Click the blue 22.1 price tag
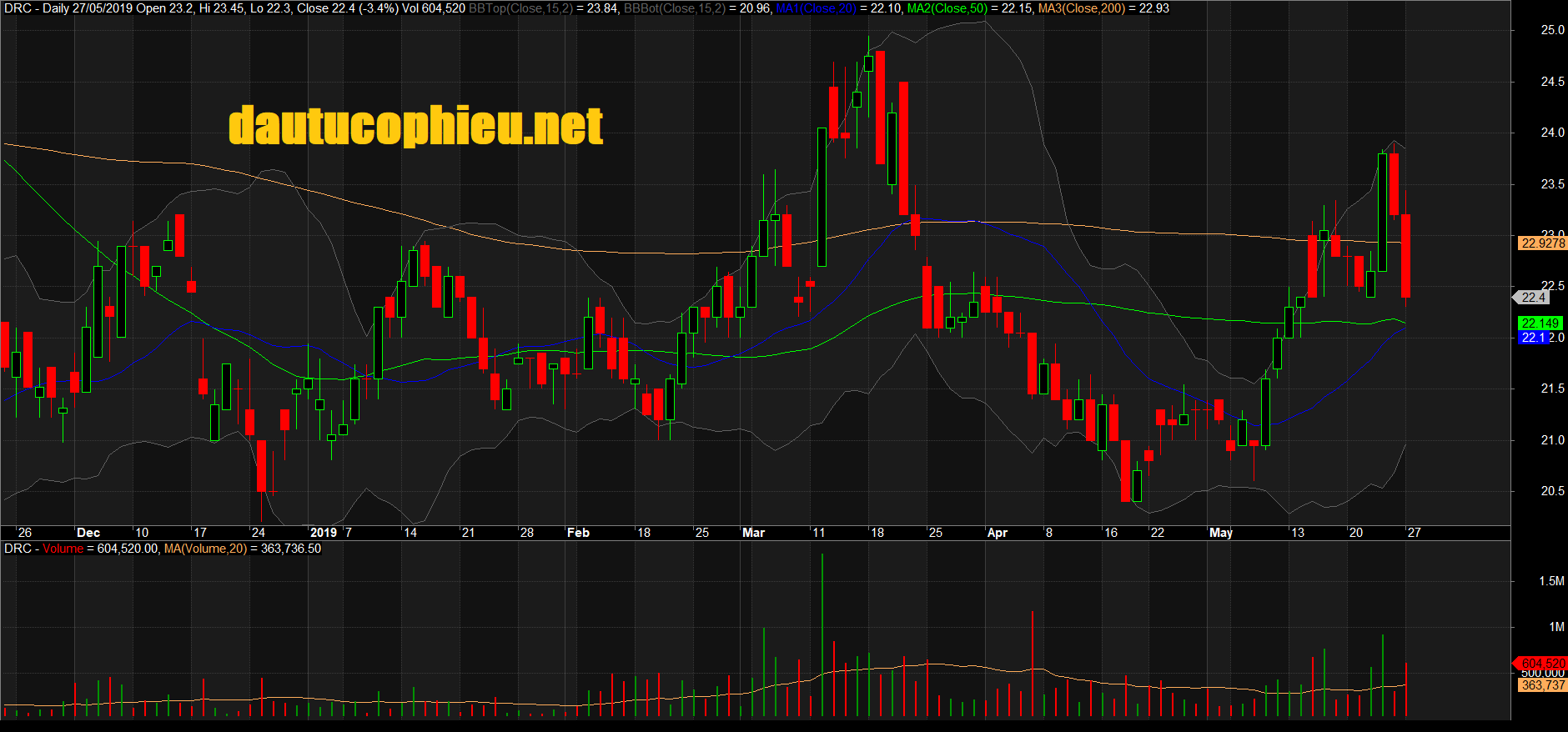This screenshot has height=732, width=1568. (1533, 338)
